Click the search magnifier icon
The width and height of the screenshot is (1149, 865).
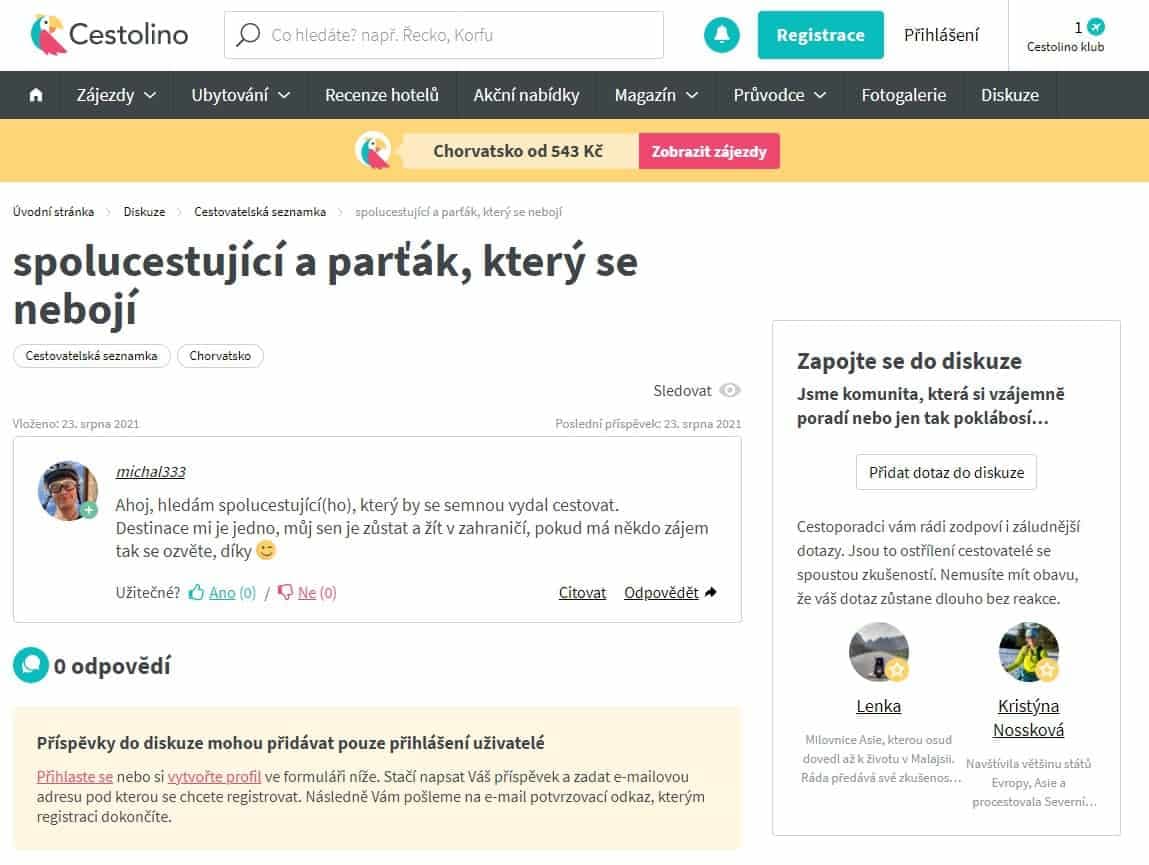pos(248,34)
